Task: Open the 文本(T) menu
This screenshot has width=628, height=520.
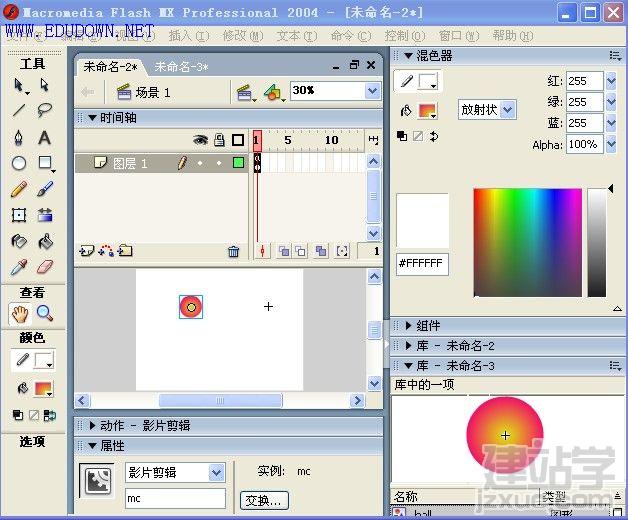Action: 296,36
